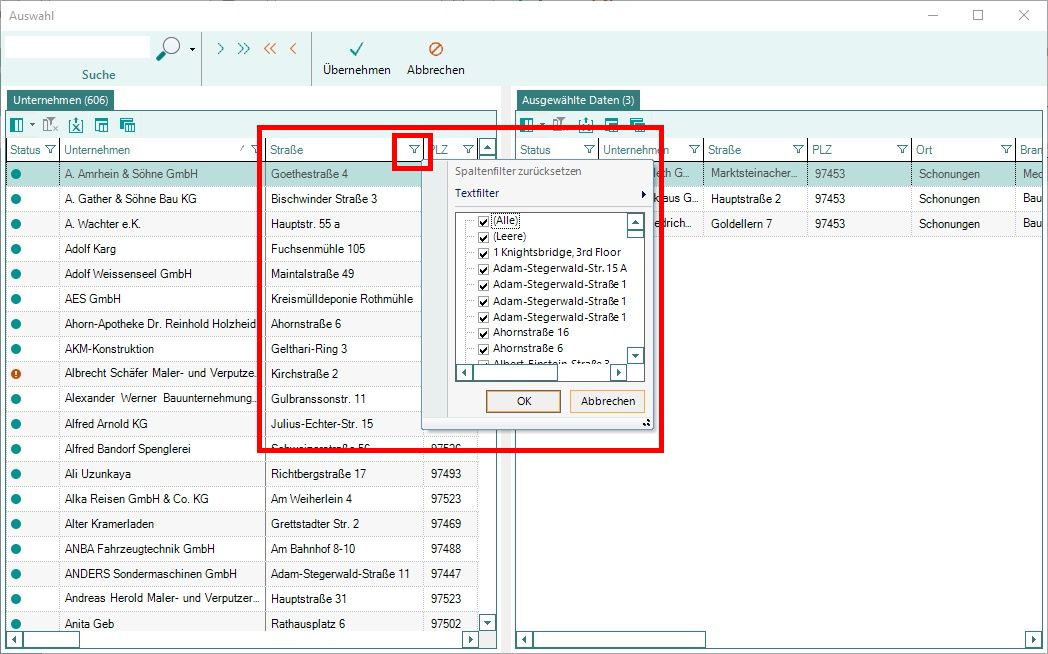1048x654 pixels.
Task: Open the Straße column filter icon
Action: click(414, 150)
